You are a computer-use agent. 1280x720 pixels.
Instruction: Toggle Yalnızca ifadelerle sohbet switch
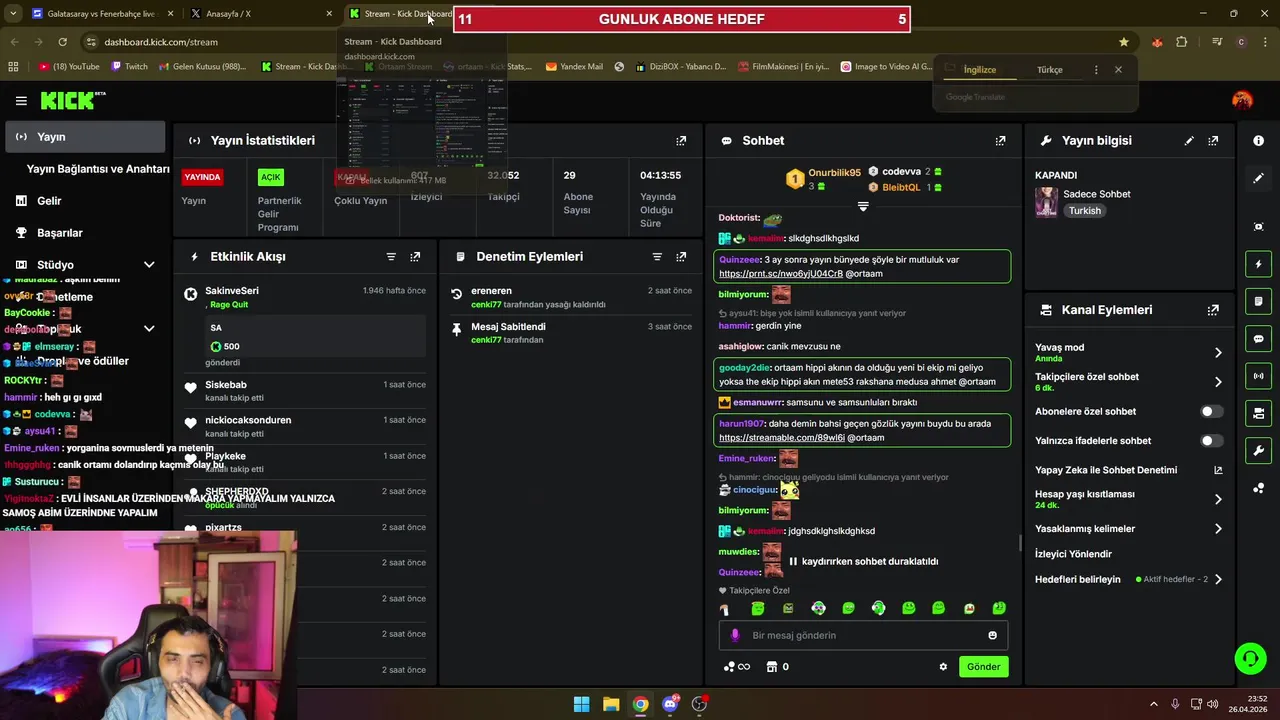click(x=1211, y=440)
